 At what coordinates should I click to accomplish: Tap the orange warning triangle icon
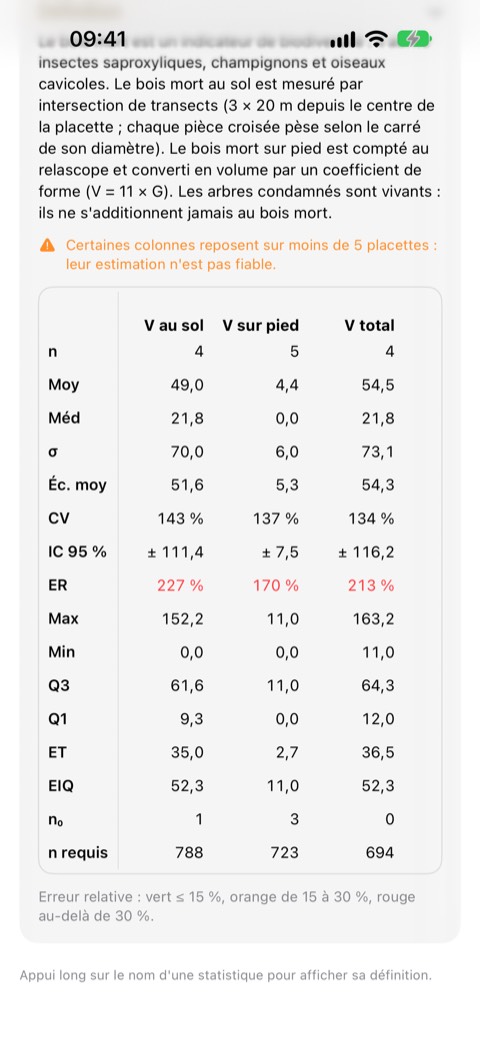point(47,245)
